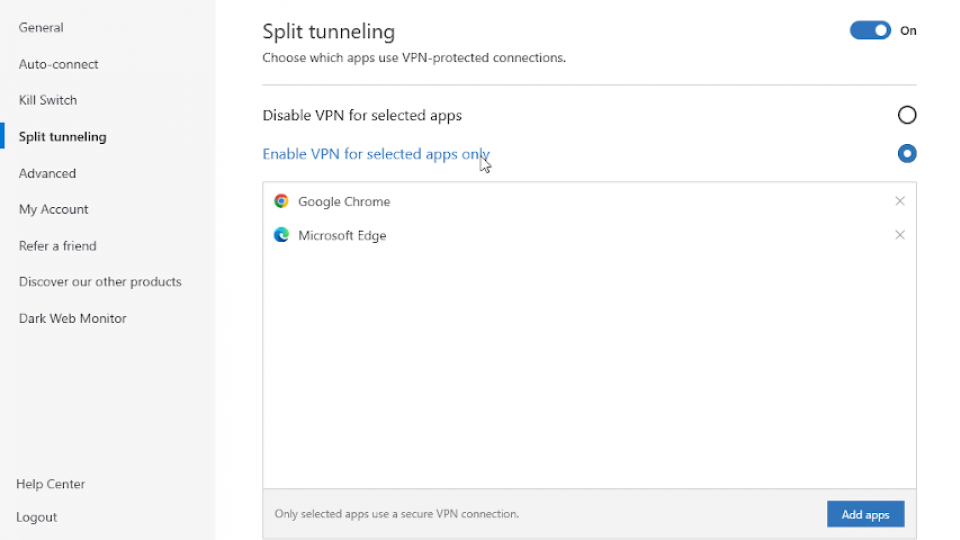This screenshot has height=540, width=960.
Task: Select Disable VPN for selected apps radio
Action: (x=907, y=115)
